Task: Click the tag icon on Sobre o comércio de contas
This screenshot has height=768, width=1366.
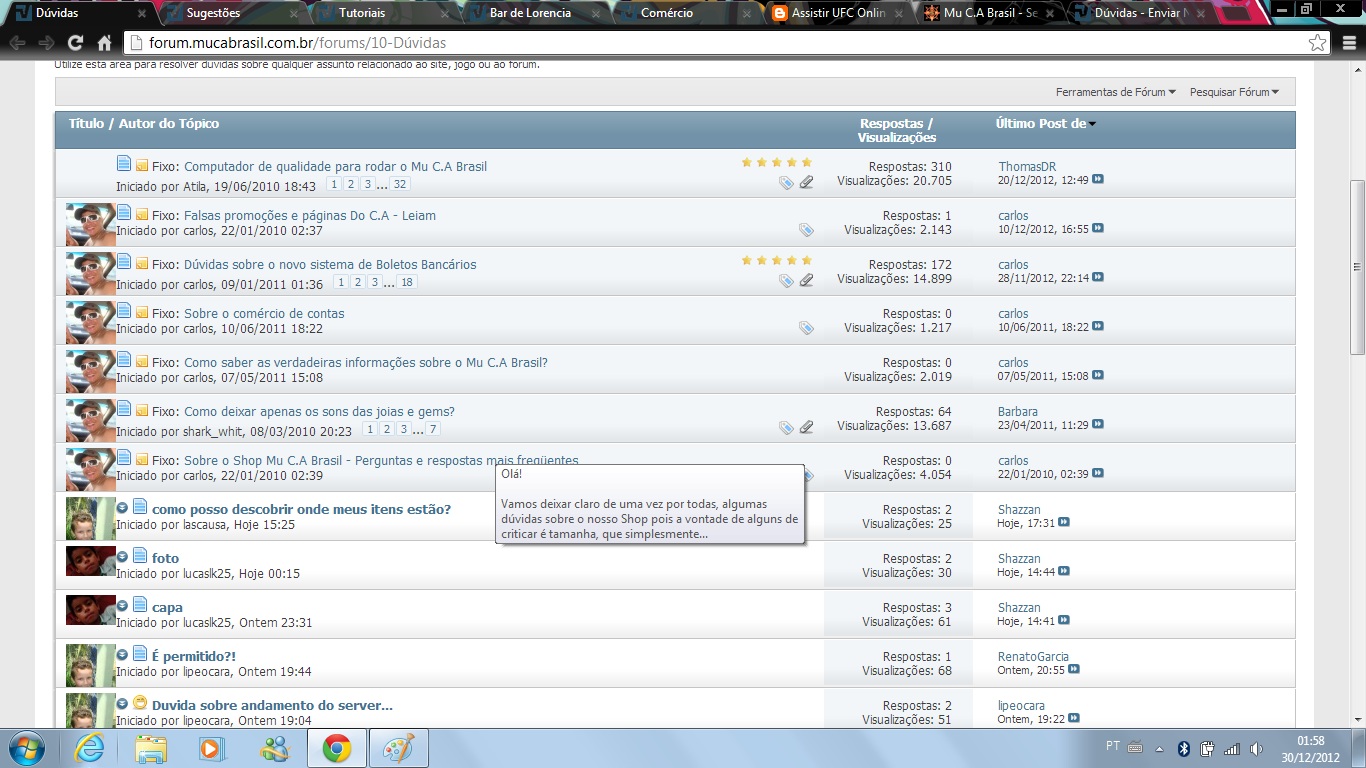Action: (x=806, y=328)
